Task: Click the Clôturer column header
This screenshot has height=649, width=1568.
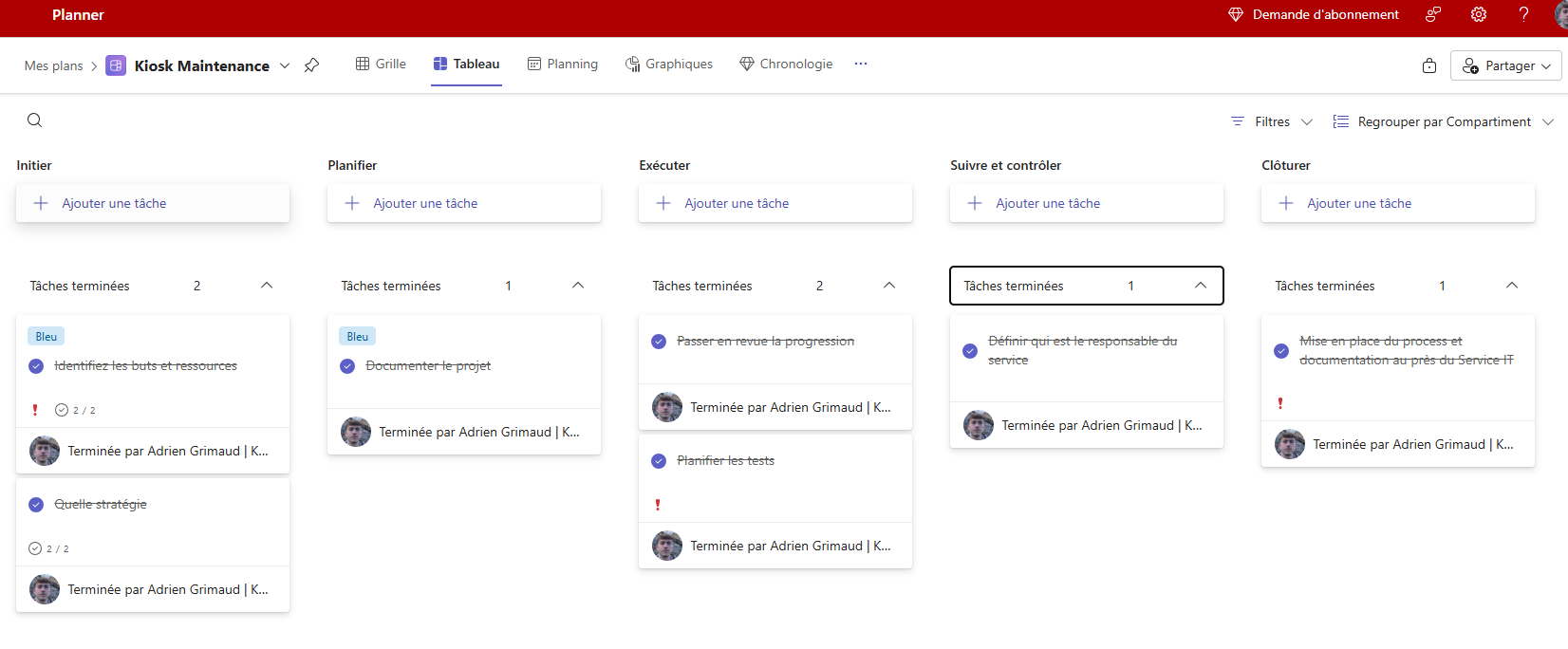Action: 1286,165
